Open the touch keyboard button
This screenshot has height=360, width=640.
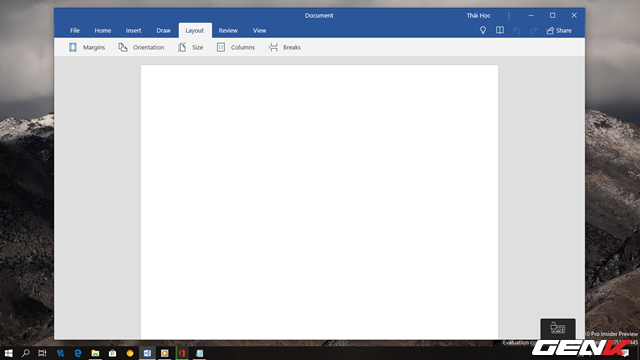point(558,328)
